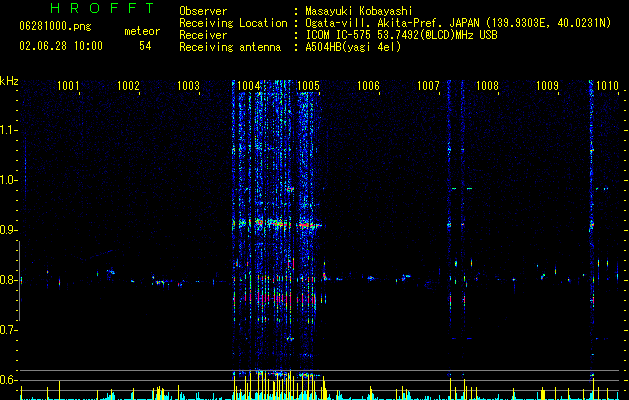Screen dimensions: 629x400
Task: Click the Observer label
Action: point(203,11)
